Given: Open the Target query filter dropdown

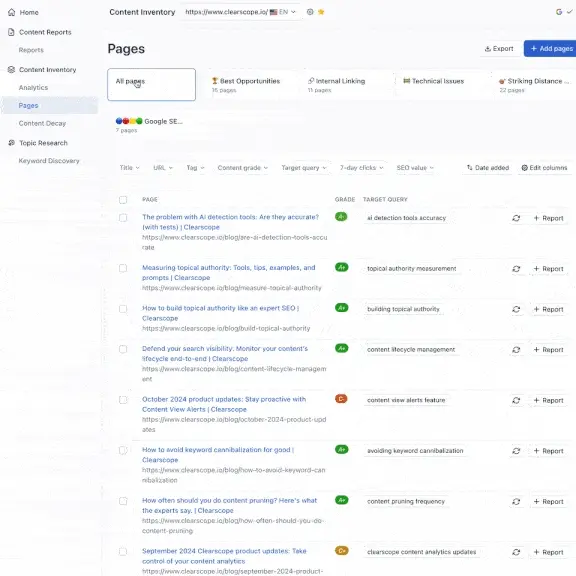Looking at the screenshot, I should pyautogui.click(x=304, y=168).
